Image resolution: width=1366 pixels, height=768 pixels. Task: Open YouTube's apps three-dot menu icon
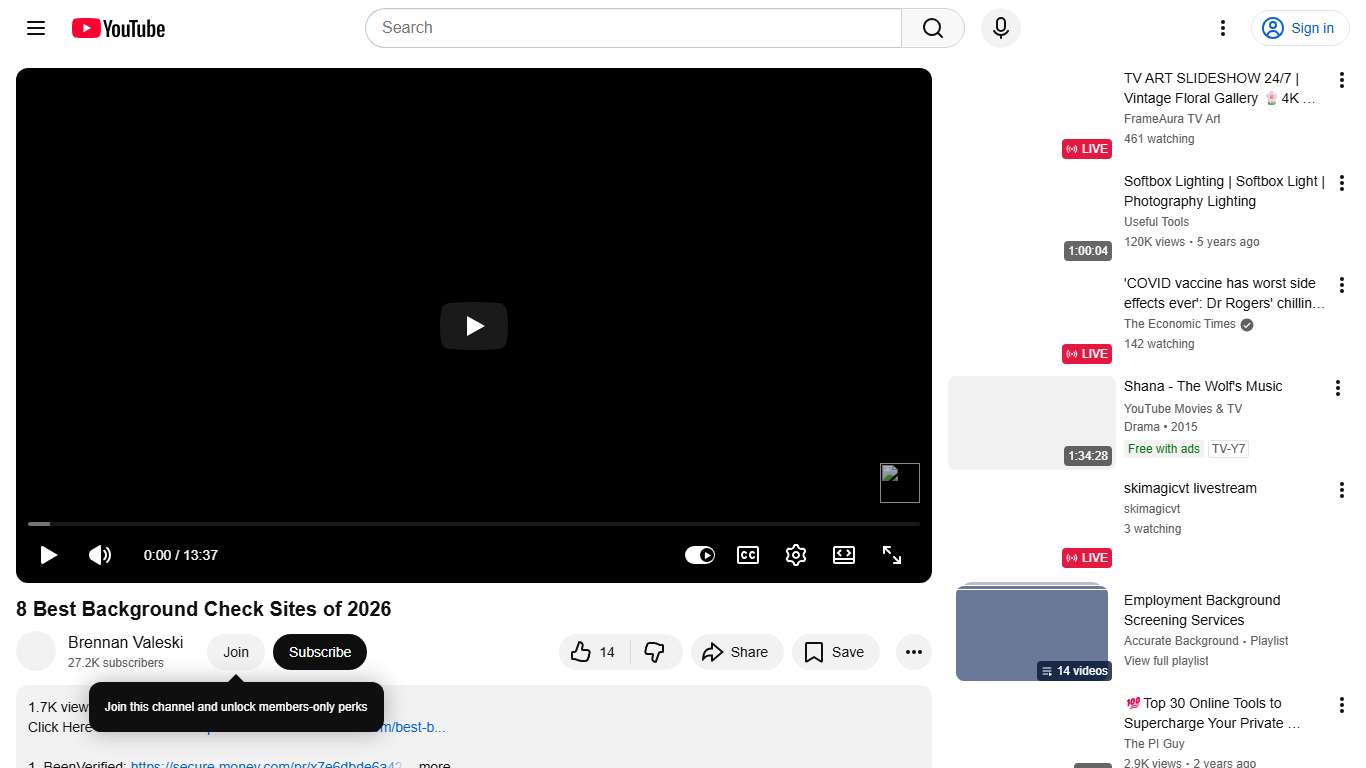click(1222, 28)
